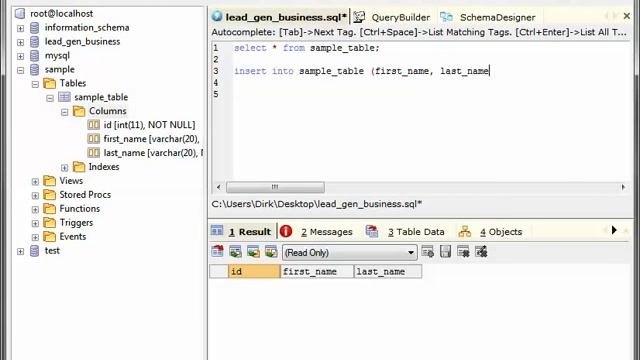Viewport: 640px width, 360px height.
Task: Click the black arrow to scroll result tabs right
Action: coord(614,230)
